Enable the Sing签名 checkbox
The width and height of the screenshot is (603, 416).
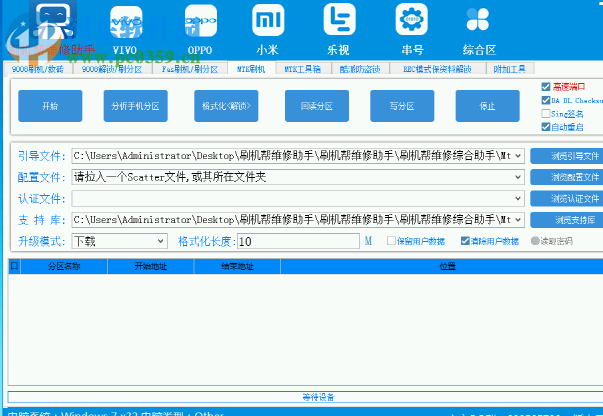click(545, 113)
